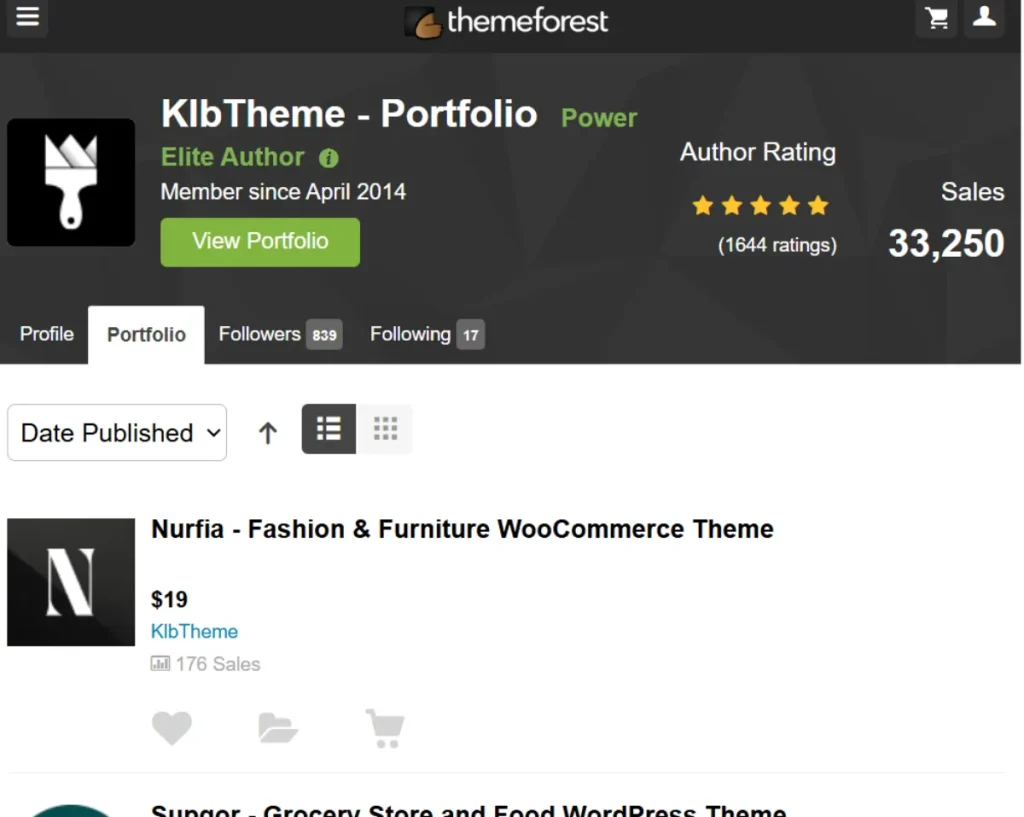Open Nurfia theme thumbnail
Image resolution: width=1024 pixels, height=817 pixels.
pos(71,583)
